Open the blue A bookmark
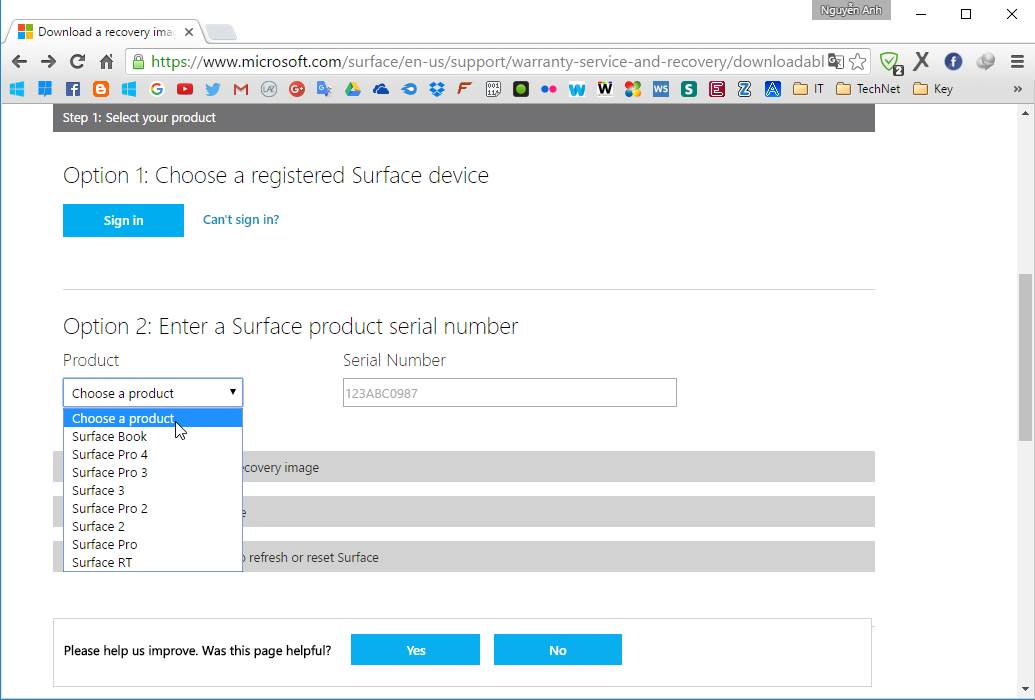Image resolution: width=1035 pixels, height=700 pixels. 773,89
